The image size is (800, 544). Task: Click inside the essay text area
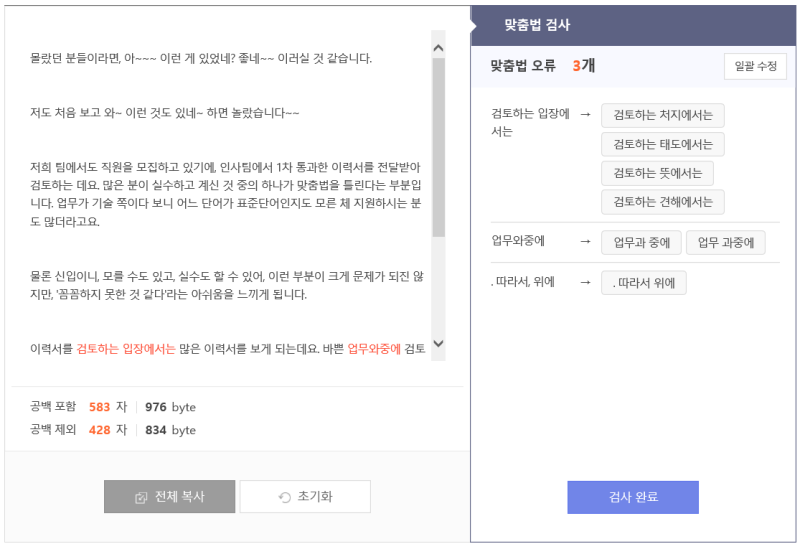coord(227,204)
